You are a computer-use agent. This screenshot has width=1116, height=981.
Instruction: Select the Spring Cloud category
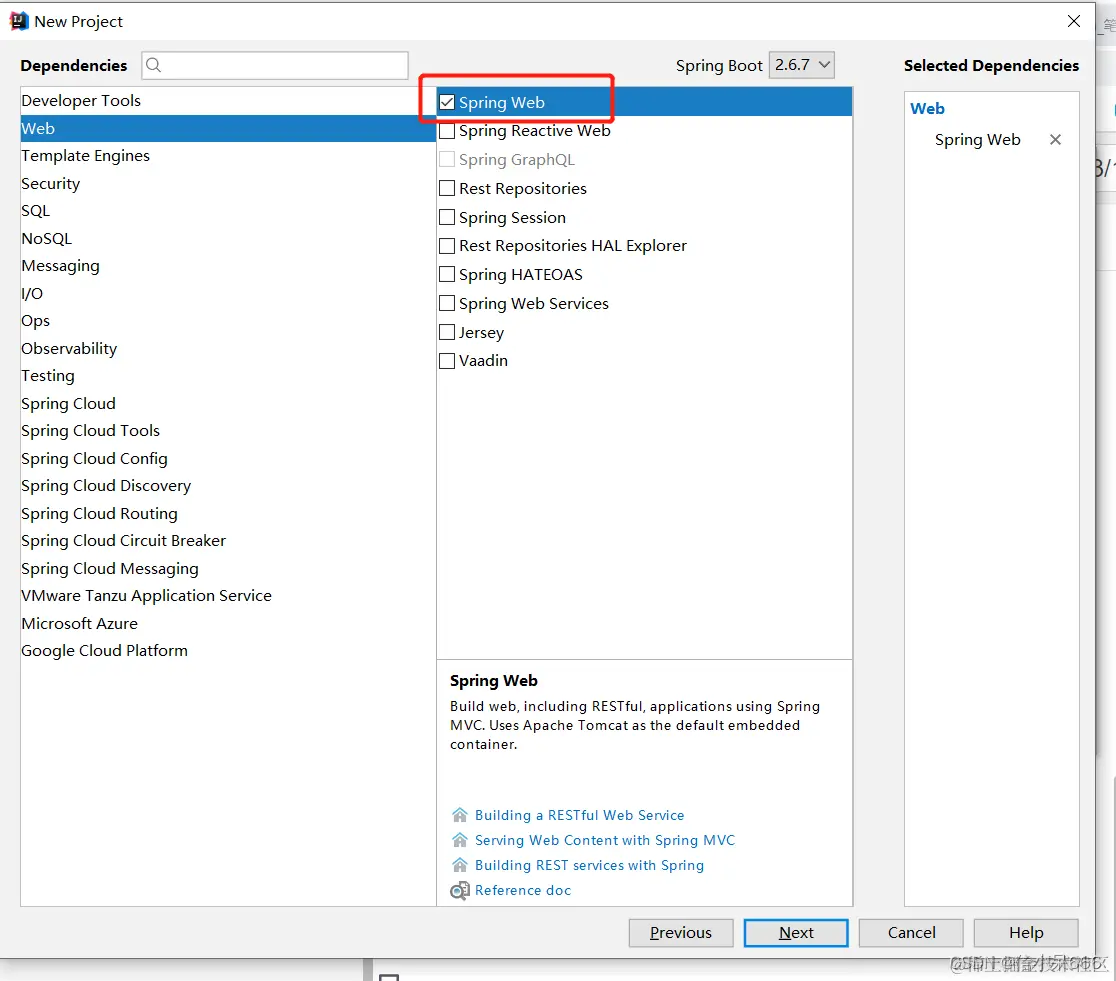click(x=228, y=403)
